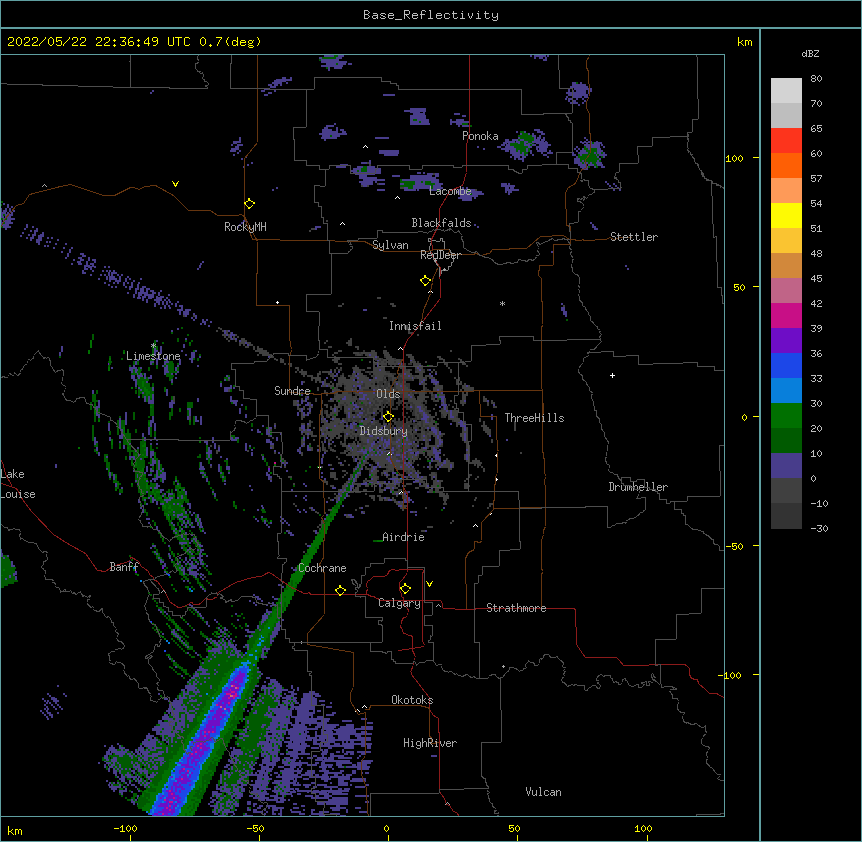Click the Vulcan label
This screenshot has width=862, height=842.
[543, 792]
